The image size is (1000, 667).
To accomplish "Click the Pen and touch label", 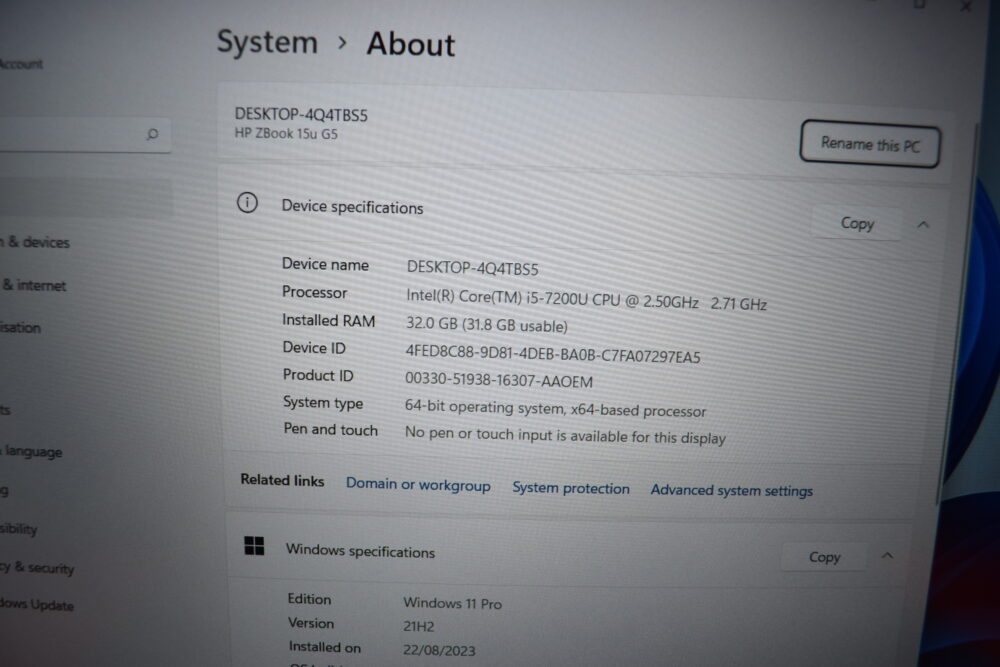I will (330, 430).
